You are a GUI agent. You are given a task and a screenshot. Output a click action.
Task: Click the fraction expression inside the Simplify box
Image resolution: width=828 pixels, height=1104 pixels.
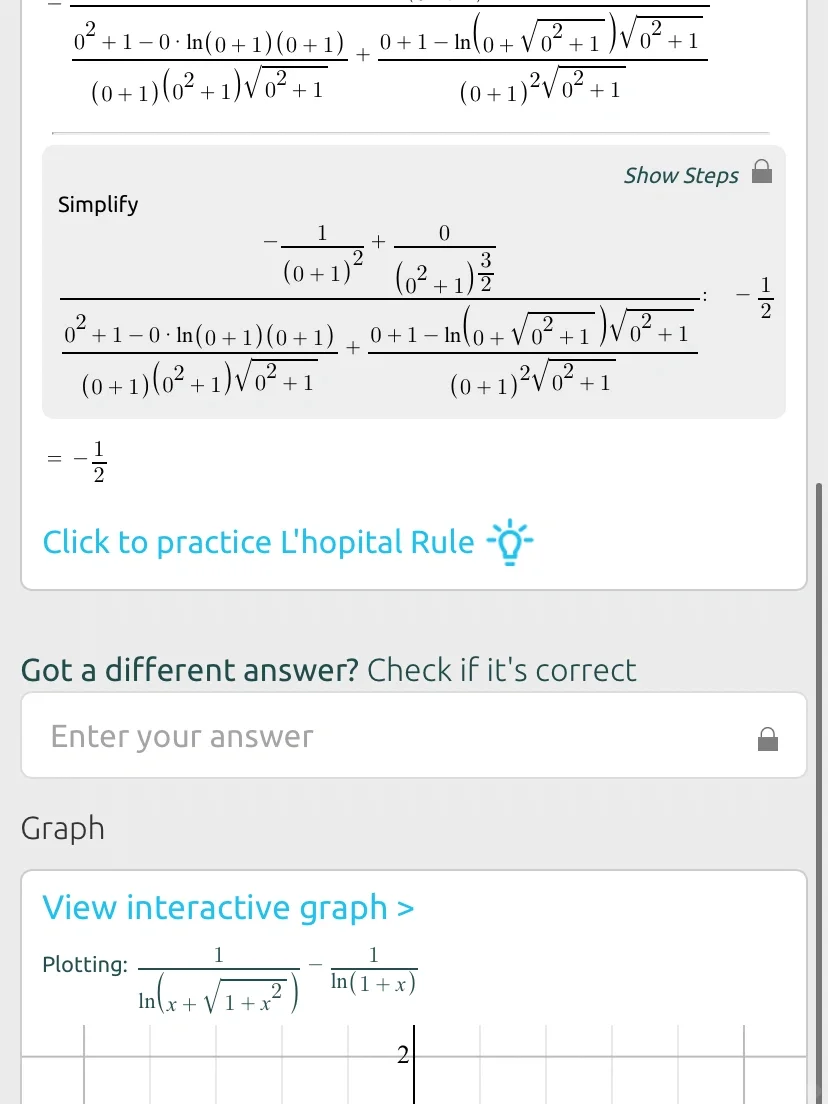click(x=380, y=306)
